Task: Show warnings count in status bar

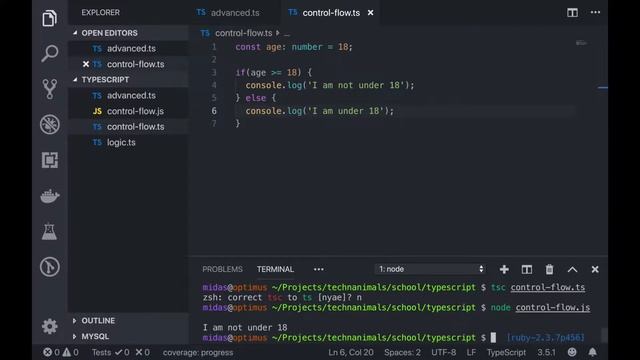Action: pyautogui.click(x=70, y=352)
